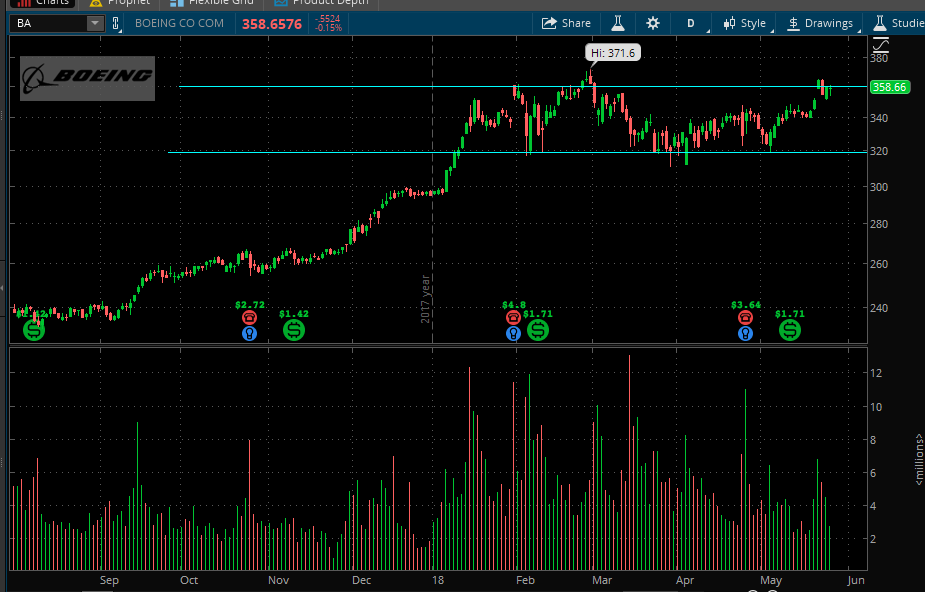Click the dividend icon before Sep

tap(34, 330)
